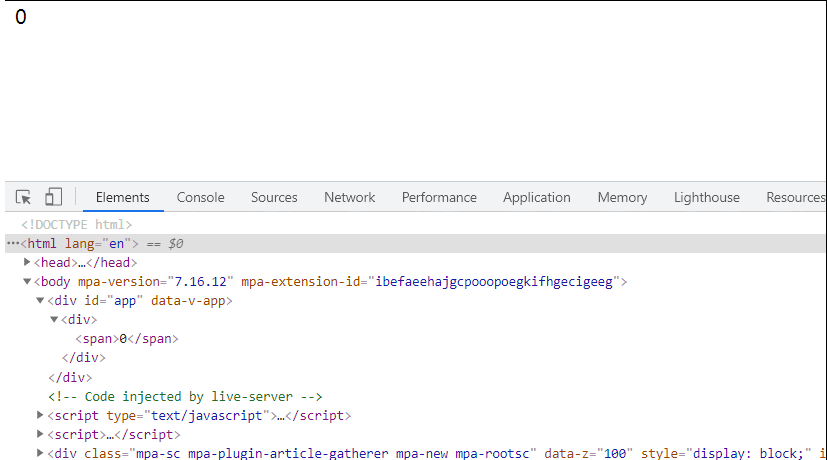This screenshot has width=827, height=460.
Task: Click the style="display: block;" attribute
Action: pyautogui.click(x=726, y=453)
